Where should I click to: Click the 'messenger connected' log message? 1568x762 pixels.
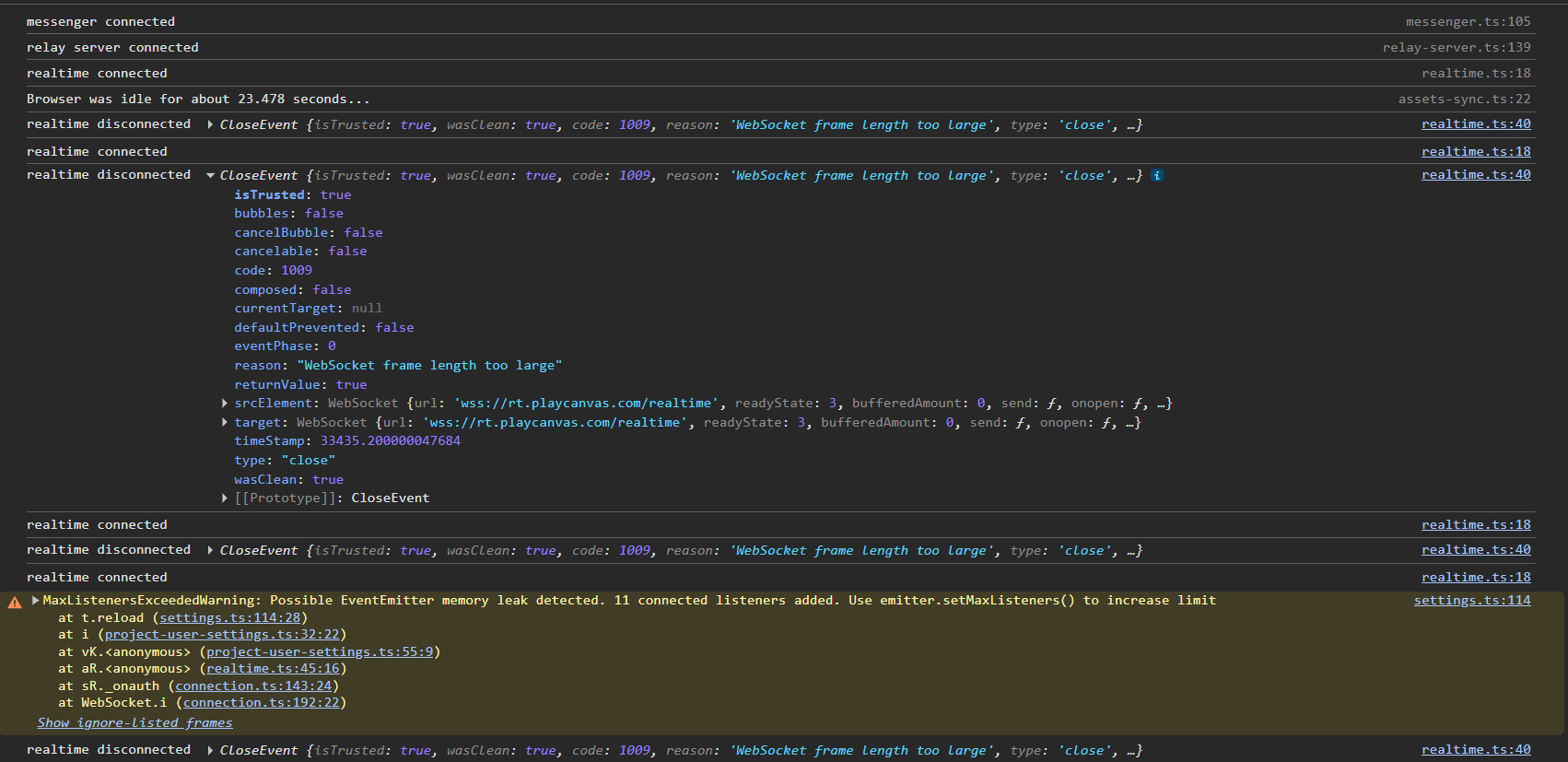point(100,21)
